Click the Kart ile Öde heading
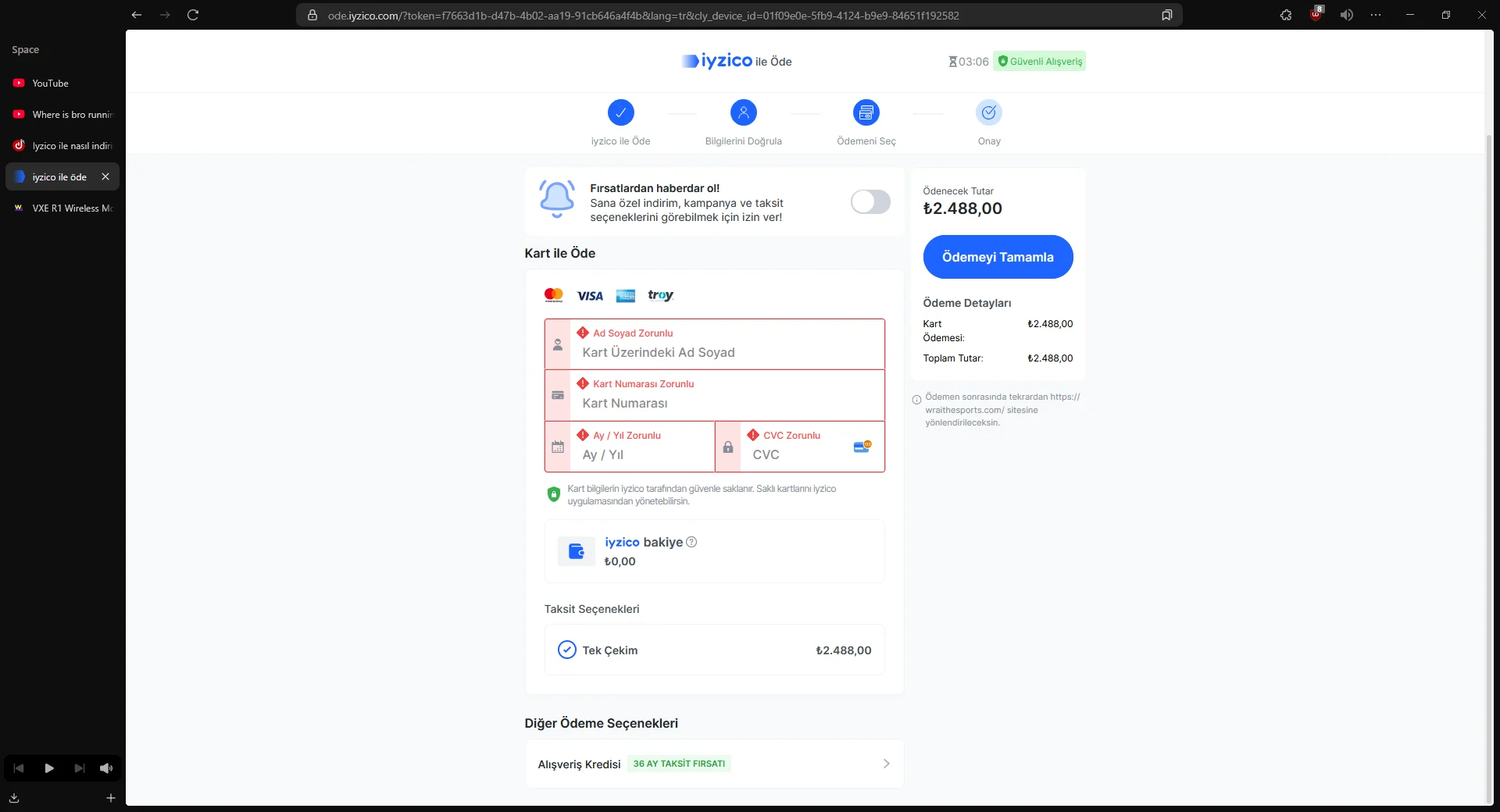Viewport: 1500px width, 812px height. coord(560,253)
